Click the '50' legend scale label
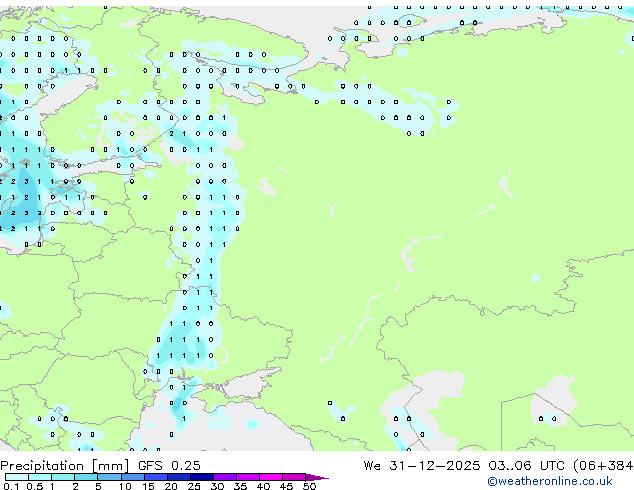Image resolution: width=634 pixels, height=490 pixels. tap(310, 486)
